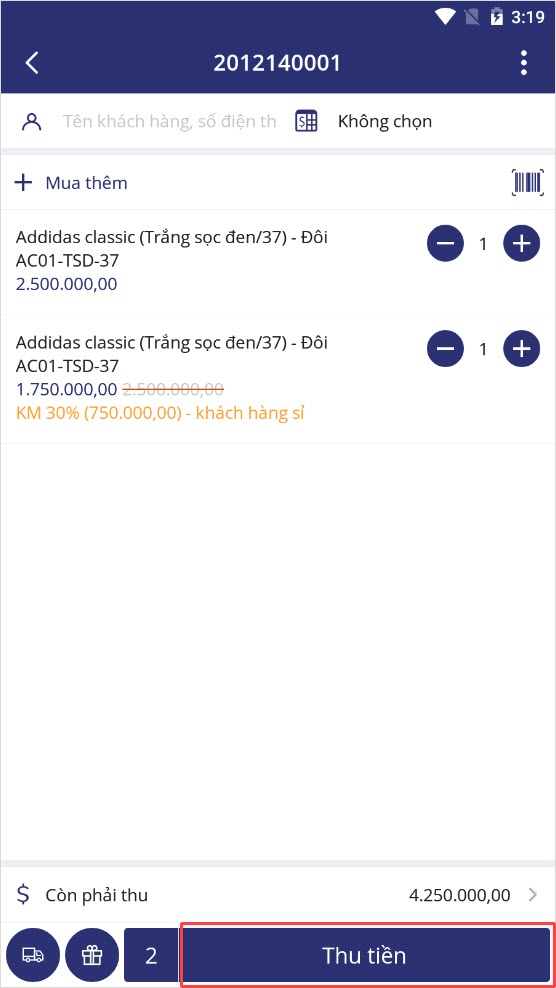Tap the price list calculator icon
The image size is (556, 988).
tap(306, 121)
